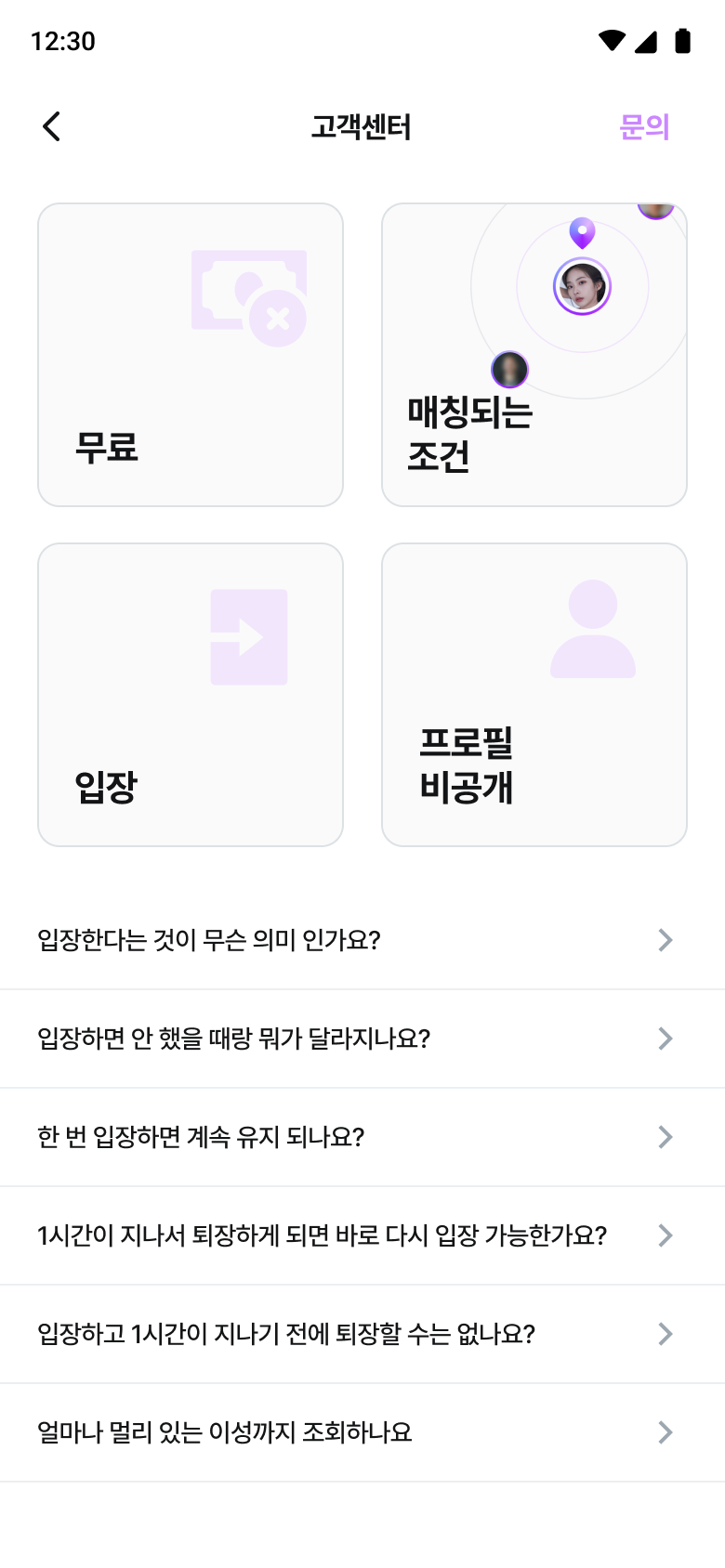The image size is (725, 1568).
Task: Open '1시간이 지나서 퇴장하게 되면' FAQ question
Action: [323, 1235]
